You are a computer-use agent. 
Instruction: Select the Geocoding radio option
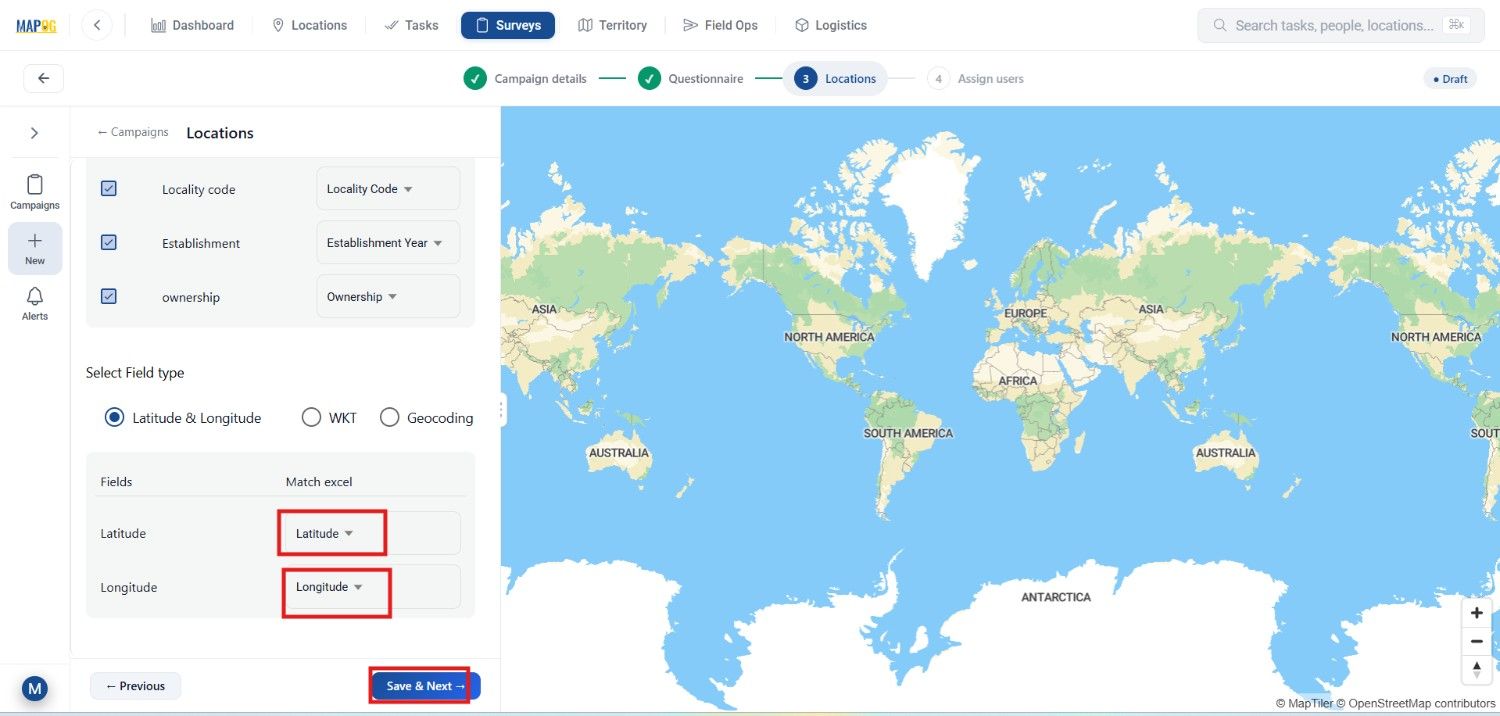pyautogui.click(x=389, y=417)
